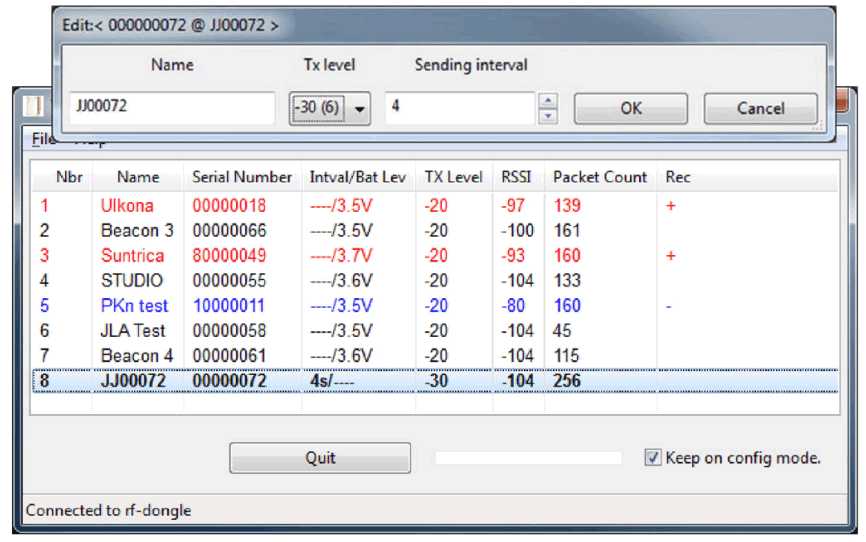
Task: Click serial number 10000011
Action: (x=229, y=306)
